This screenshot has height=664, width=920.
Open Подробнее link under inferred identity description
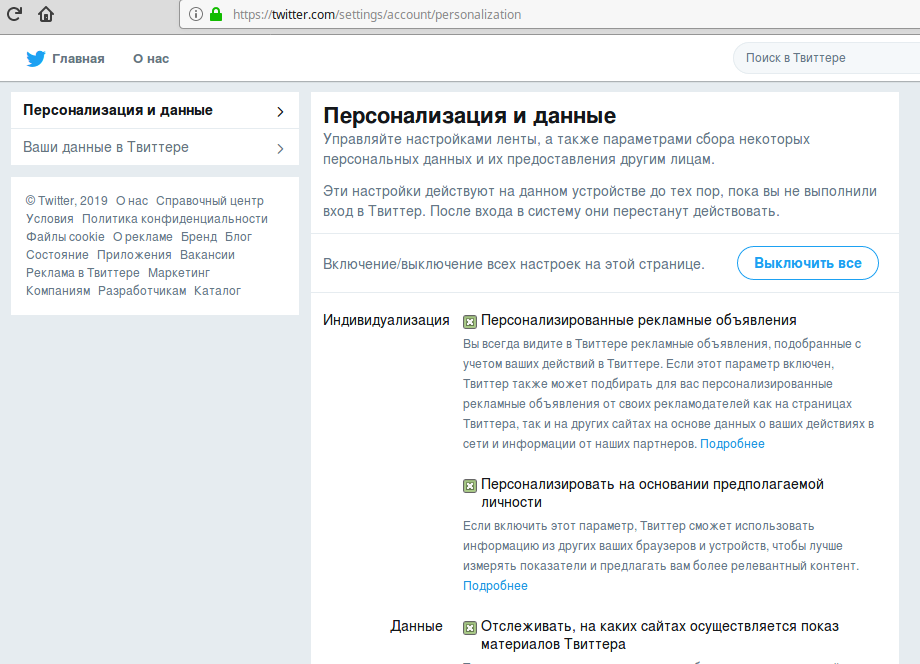point(495,585)
